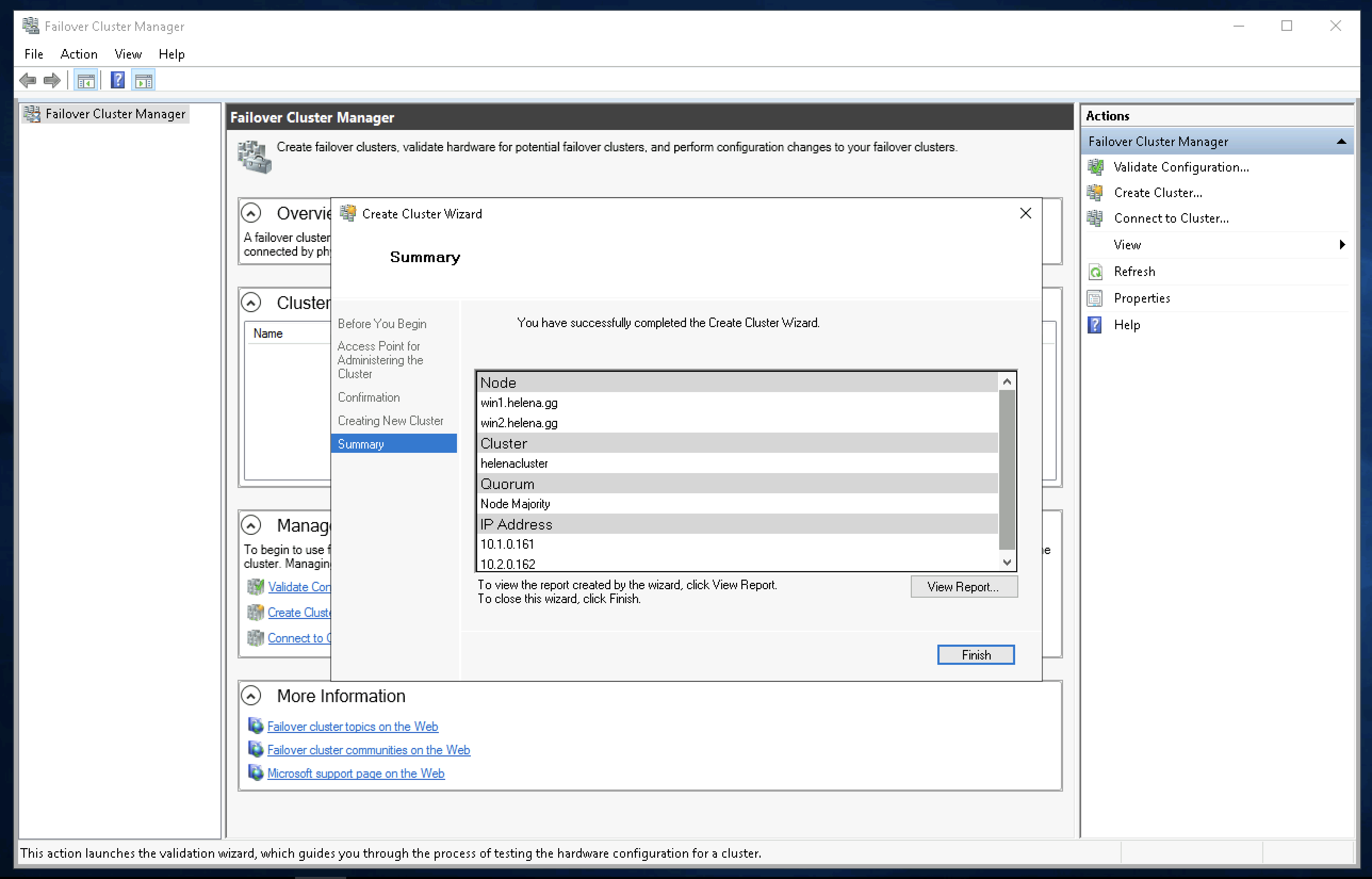1372x879 pixels.
Task: Click the Properties icon in Actions pane
Action: click(1096, 298)
